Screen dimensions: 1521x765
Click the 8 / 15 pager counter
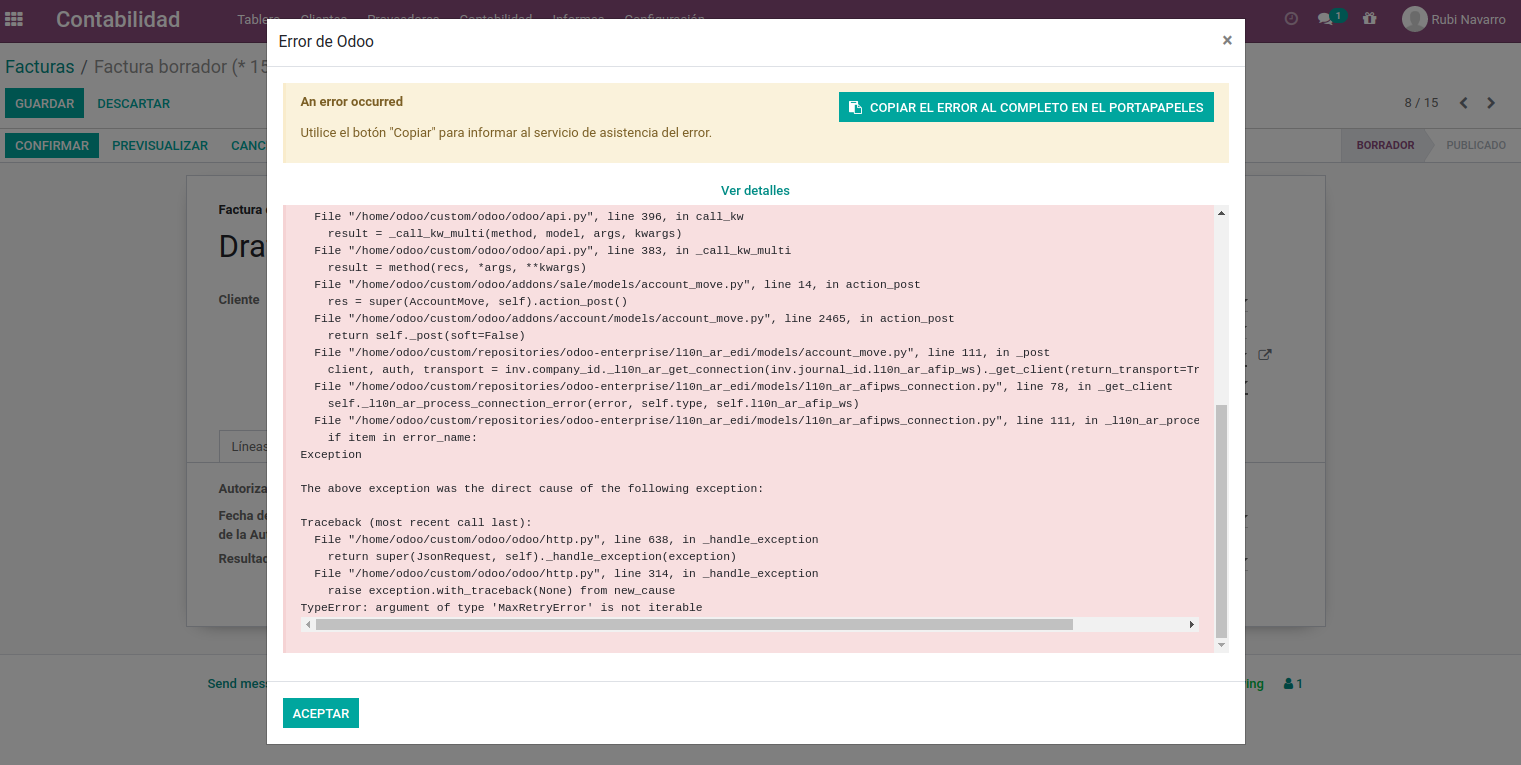click(x=1421, y=103)
